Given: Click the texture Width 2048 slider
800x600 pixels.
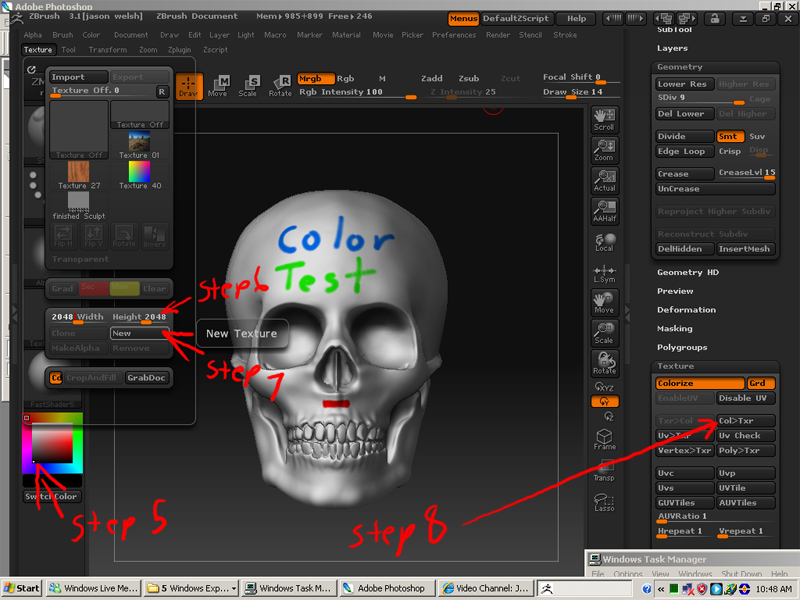Looking at the screenshot, I should point(78,317).
